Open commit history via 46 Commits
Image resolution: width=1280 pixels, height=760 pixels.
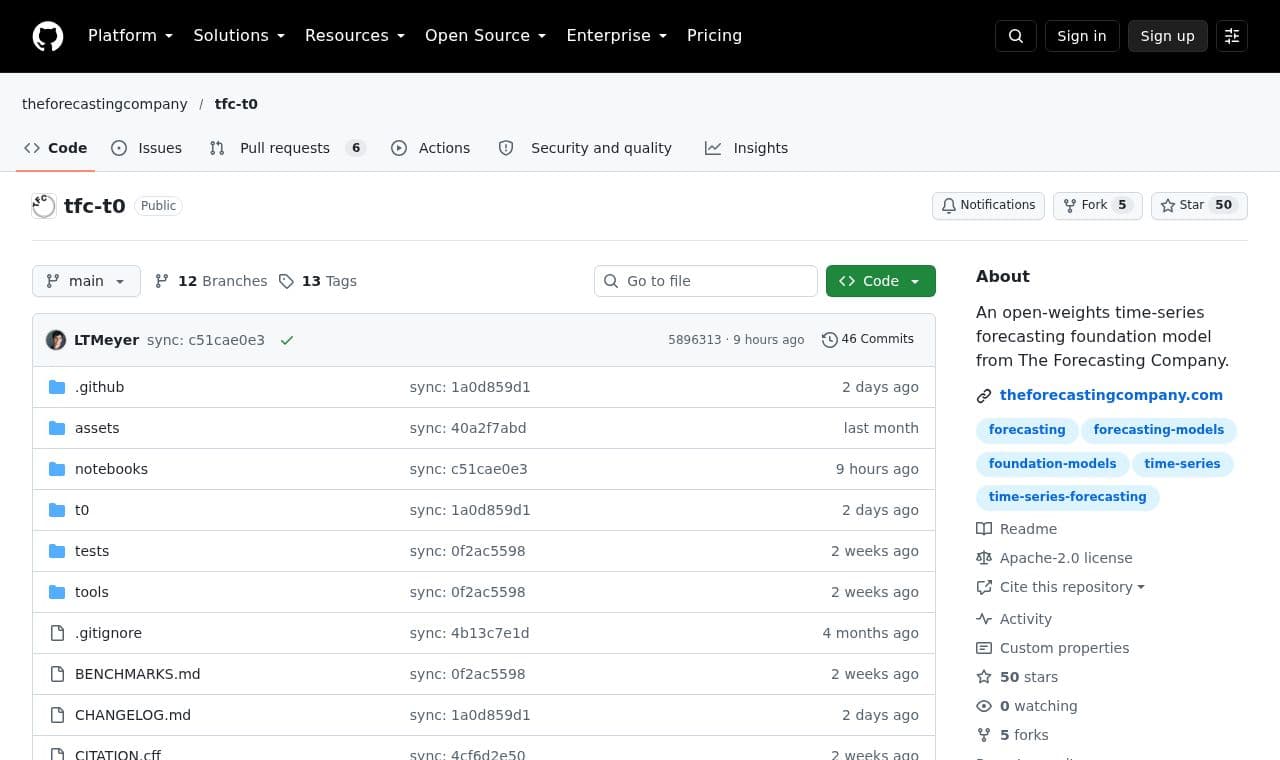(x=868, y=340)
